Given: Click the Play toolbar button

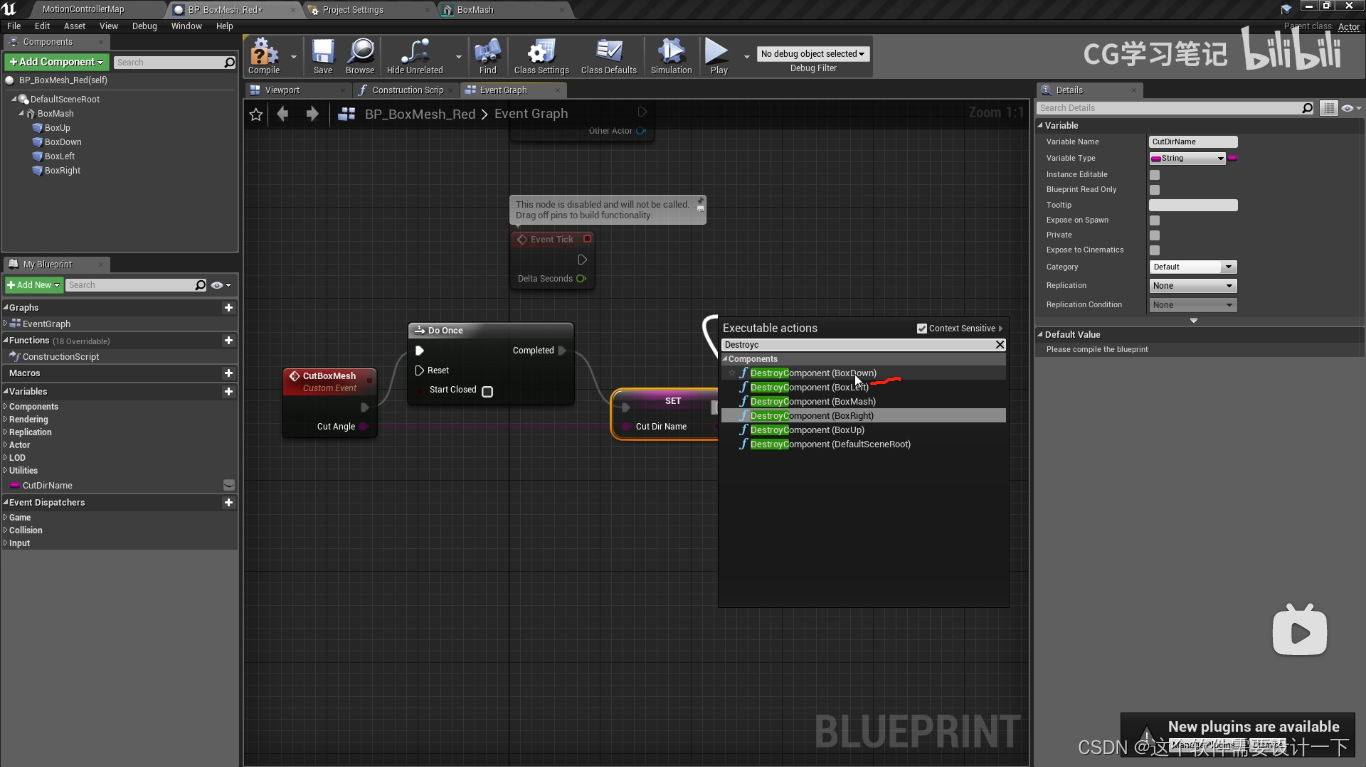Looking at the screenshot, I should click(x=718, y=56).
